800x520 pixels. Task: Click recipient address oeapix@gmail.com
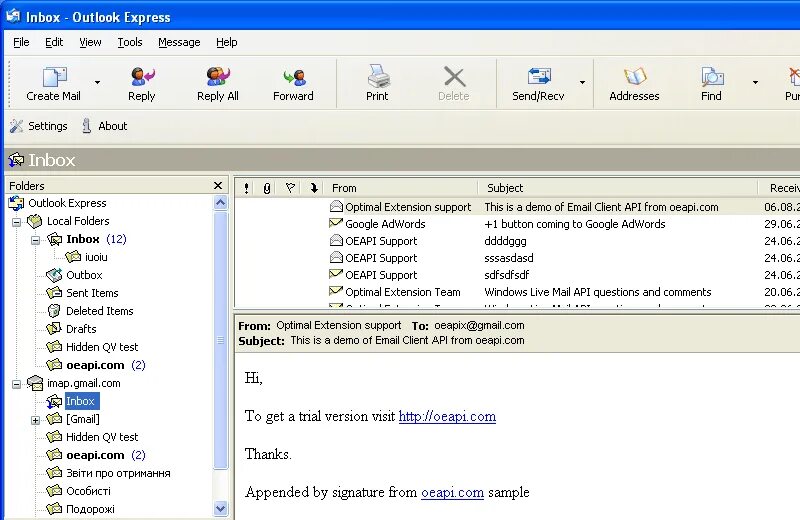click(x=479, y=326)
